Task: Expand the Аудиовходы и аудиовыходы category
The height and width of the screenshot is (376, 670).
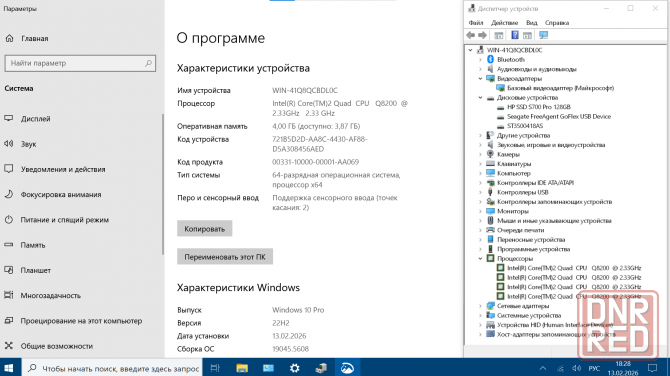Action: pyautogui.click(x=480, y=69)
